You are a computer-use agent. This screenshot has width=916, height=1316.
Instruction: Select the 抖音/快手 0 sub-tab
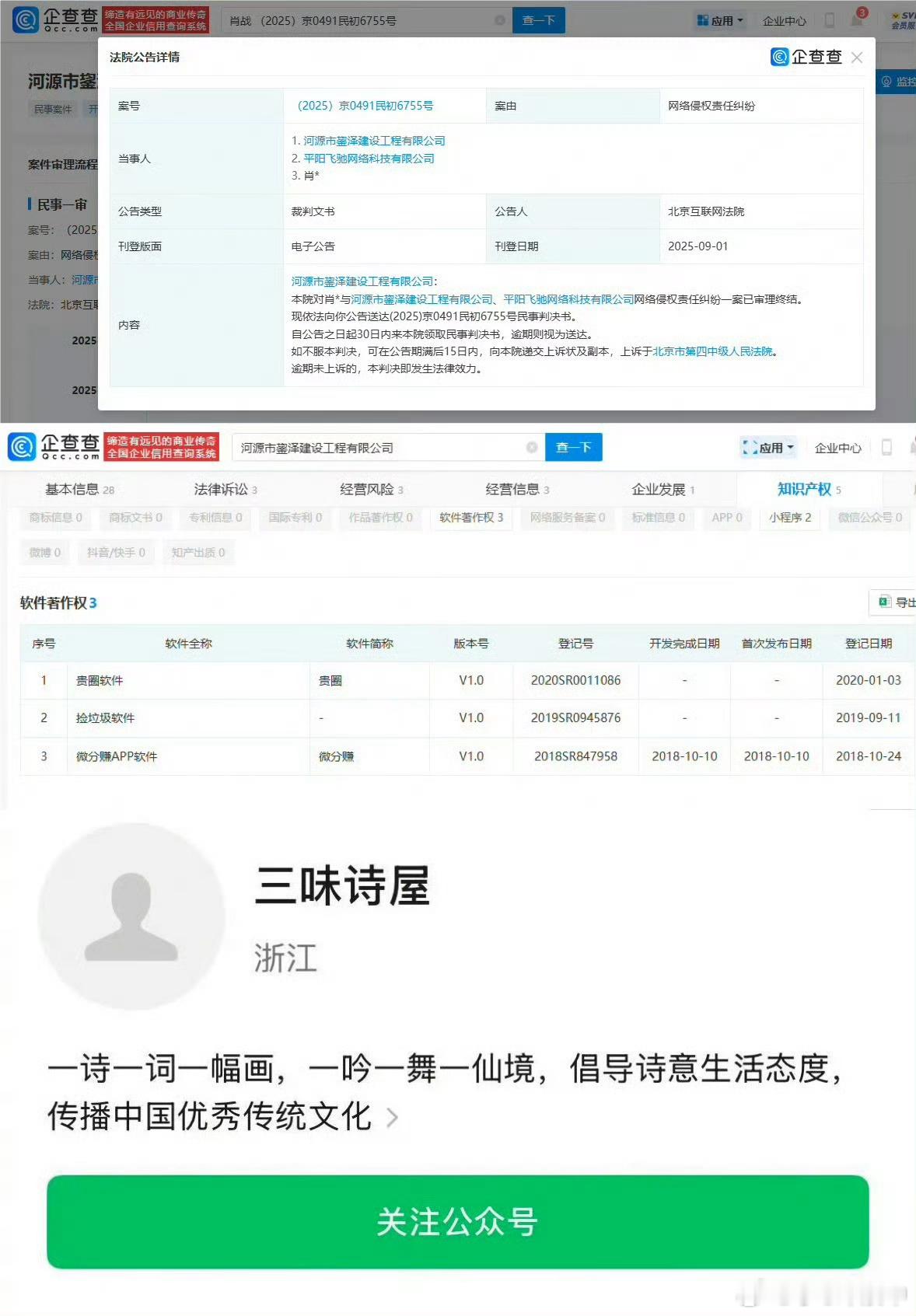tap(116, 553)
